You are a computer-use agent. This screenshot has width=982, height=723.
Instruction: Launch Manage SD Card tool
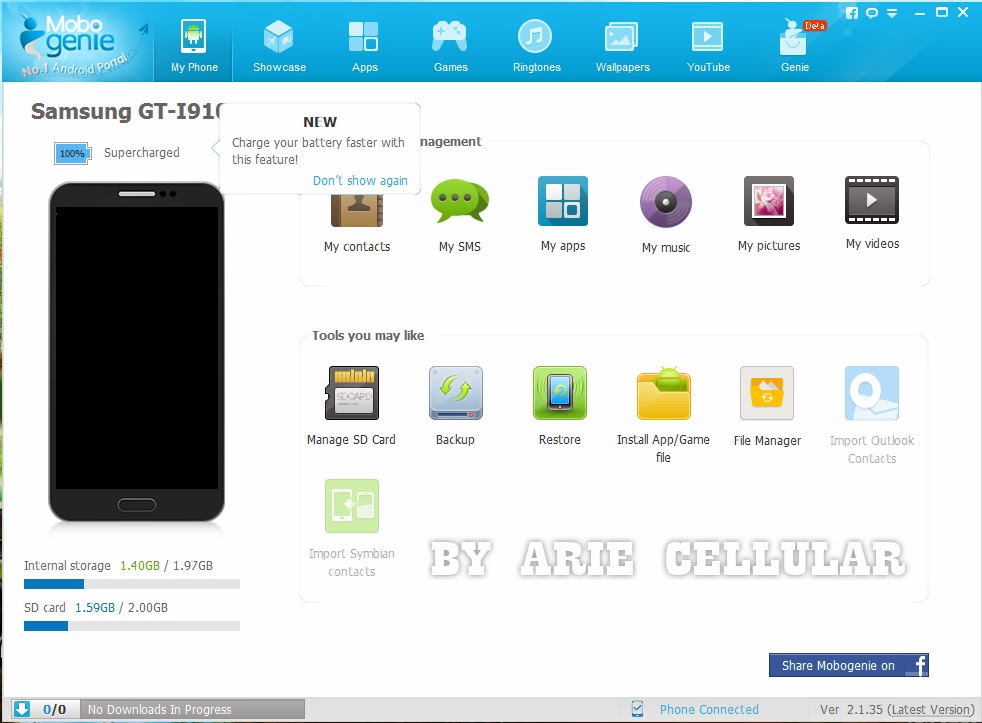351,406
